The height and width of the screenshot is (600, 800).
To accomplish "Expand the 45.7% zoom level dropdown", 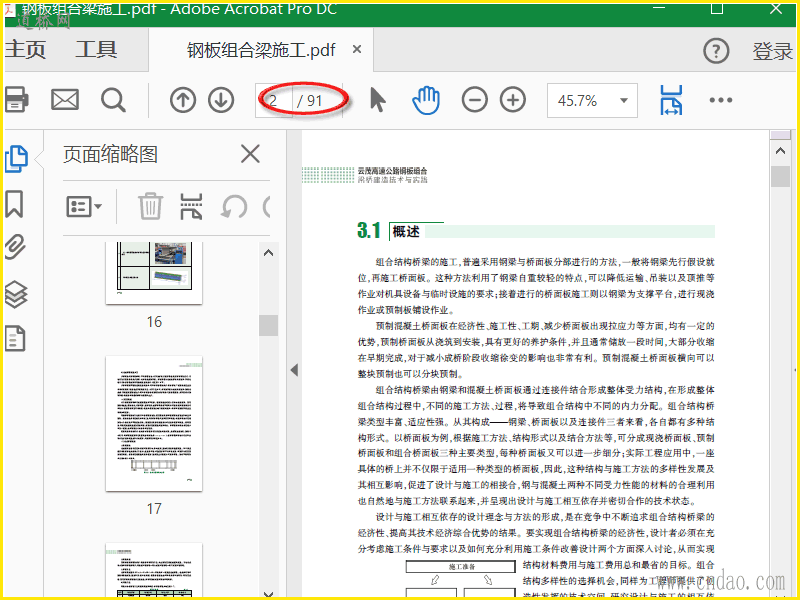I will pos(623,100).
